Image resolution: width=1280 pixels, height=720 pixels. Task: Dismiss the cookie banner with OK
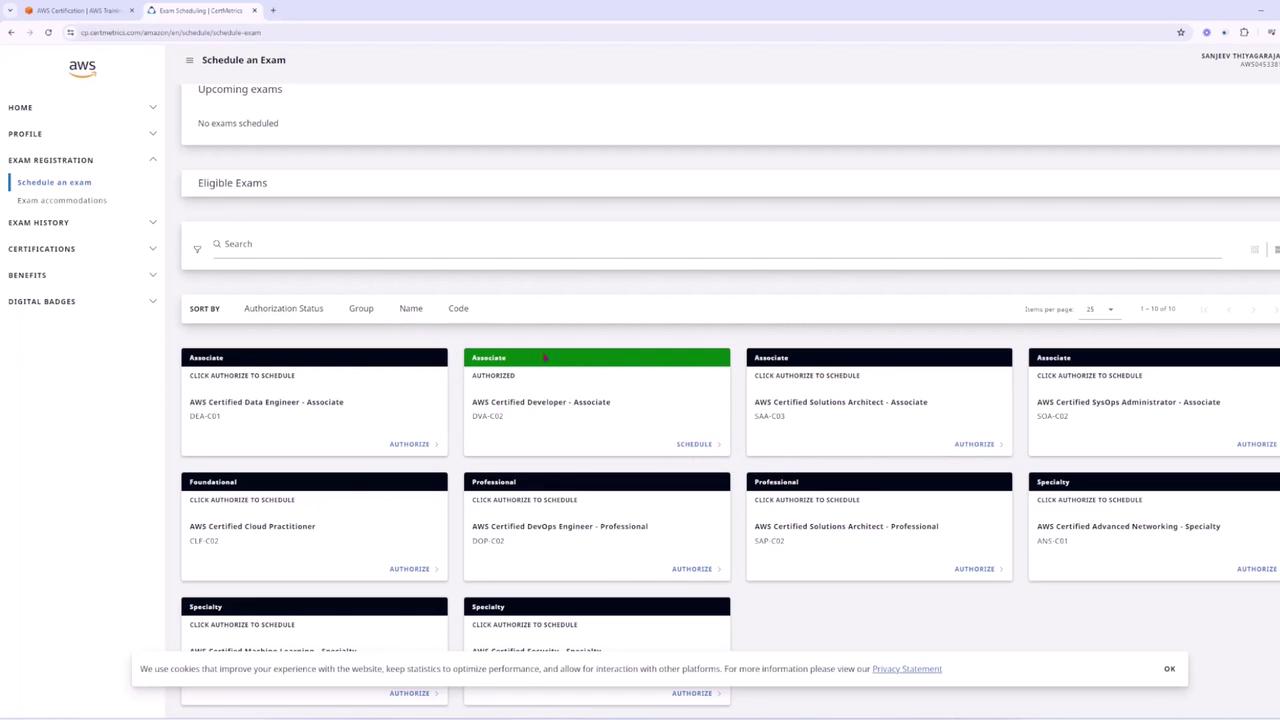[1169, 669]
